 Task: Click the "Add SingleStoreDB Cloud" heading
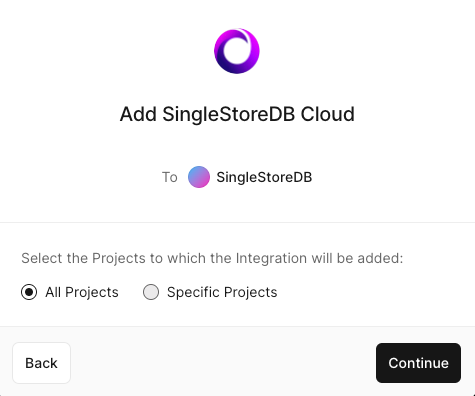tap(237, 114)
